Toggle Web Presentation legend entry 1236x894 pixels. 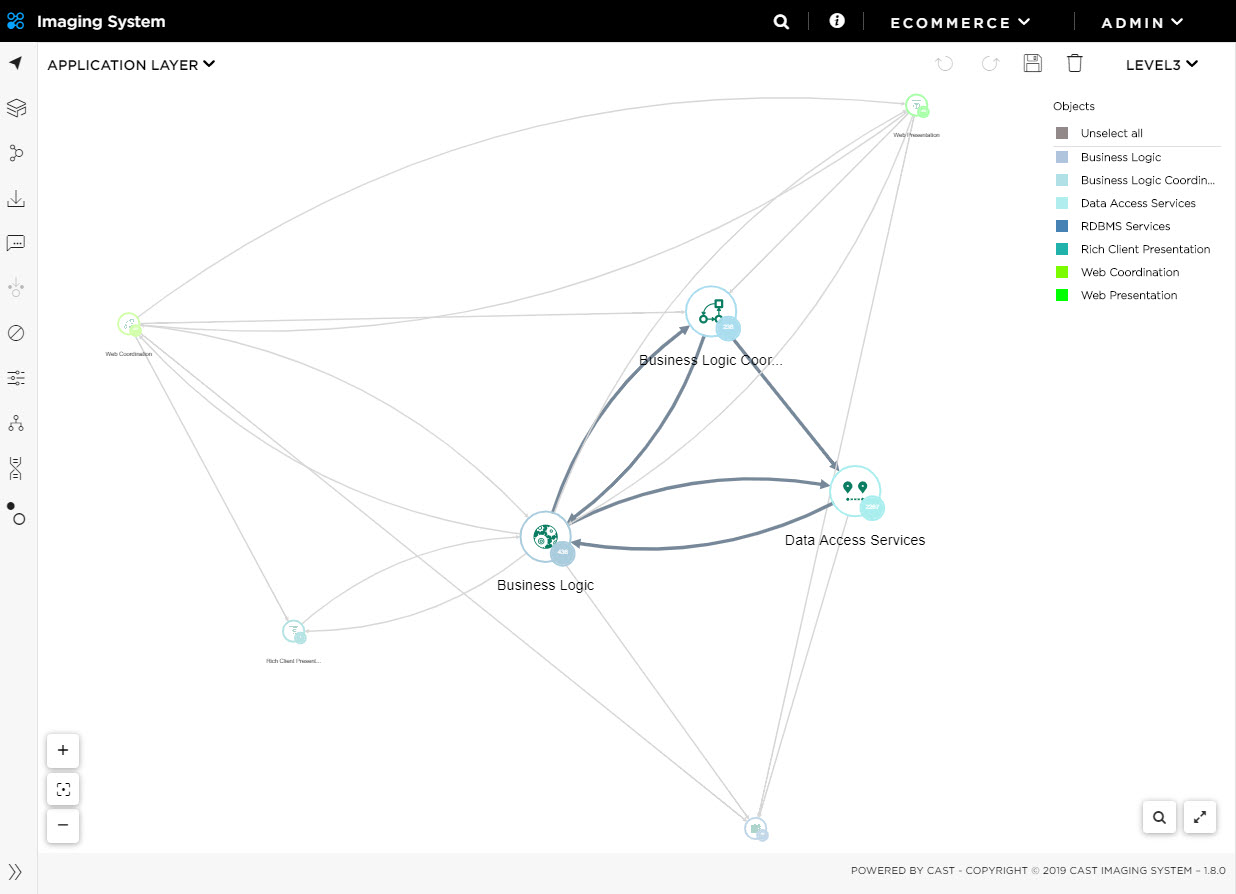coord(1128,295)
